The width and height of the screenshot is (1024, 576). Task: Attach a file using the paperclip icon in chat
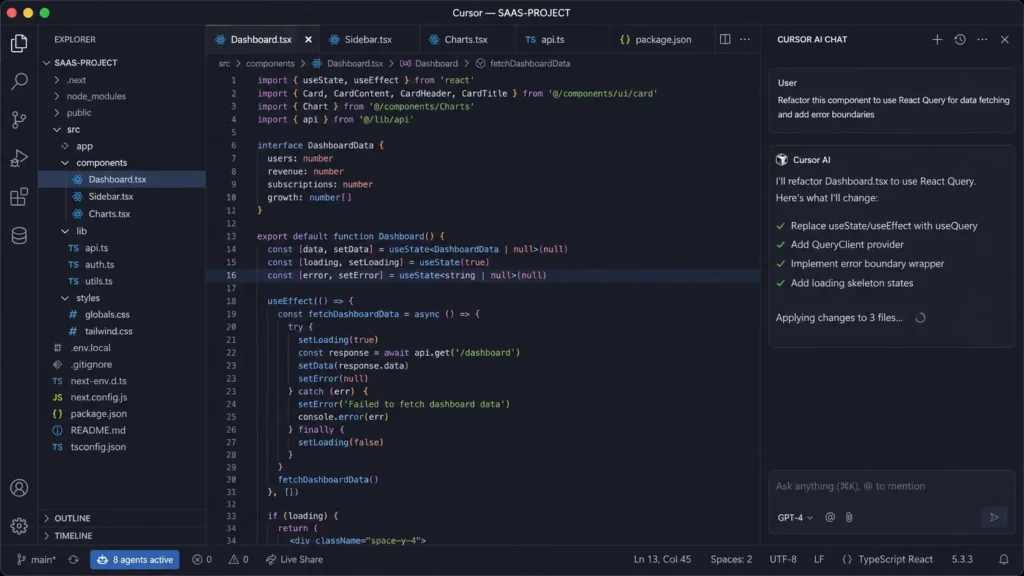pyautogui.click(x=850, y=517)
